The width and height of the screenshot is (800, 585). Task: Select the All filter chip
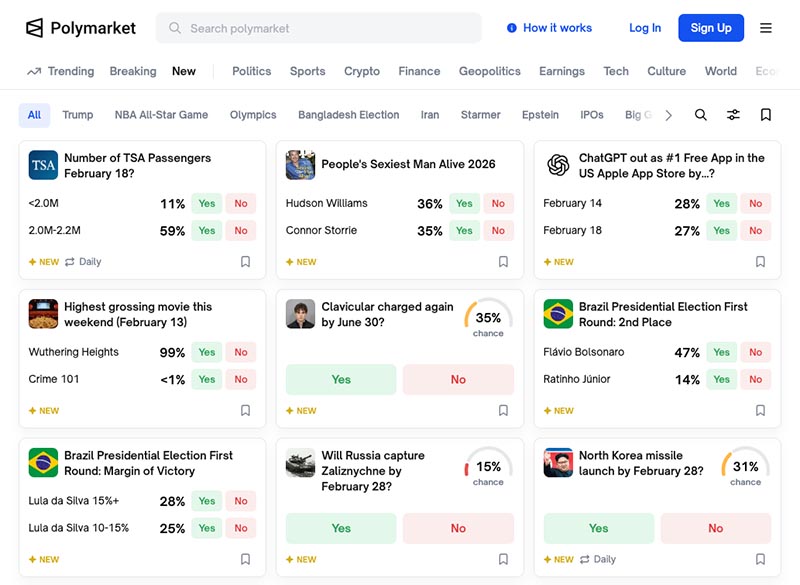click(34, 115)
